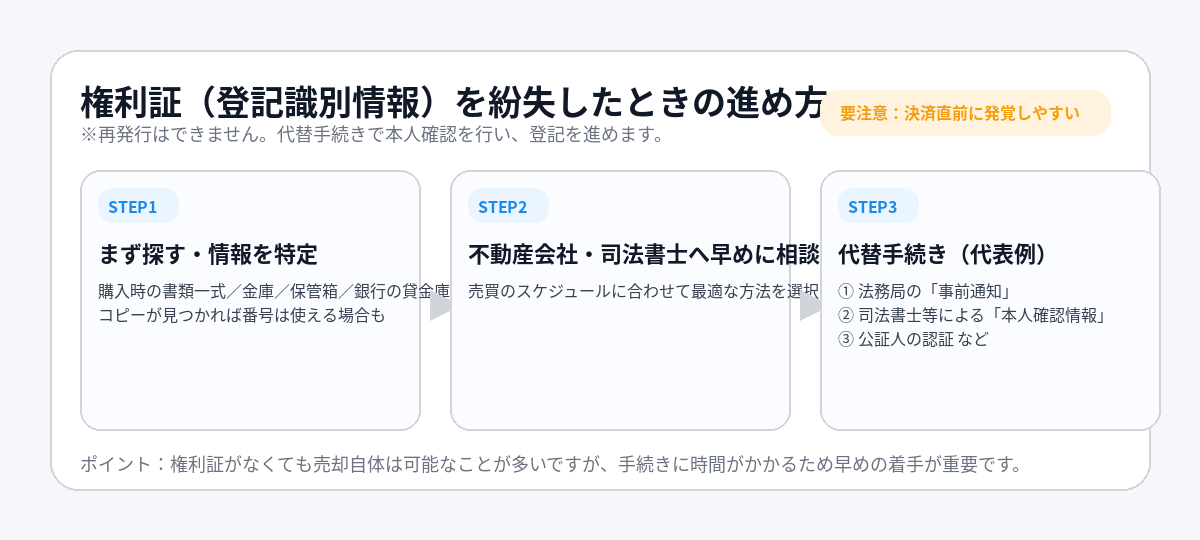
Task: Click the heading まず探す・情報を特定
Action: [x=208, y=255]
